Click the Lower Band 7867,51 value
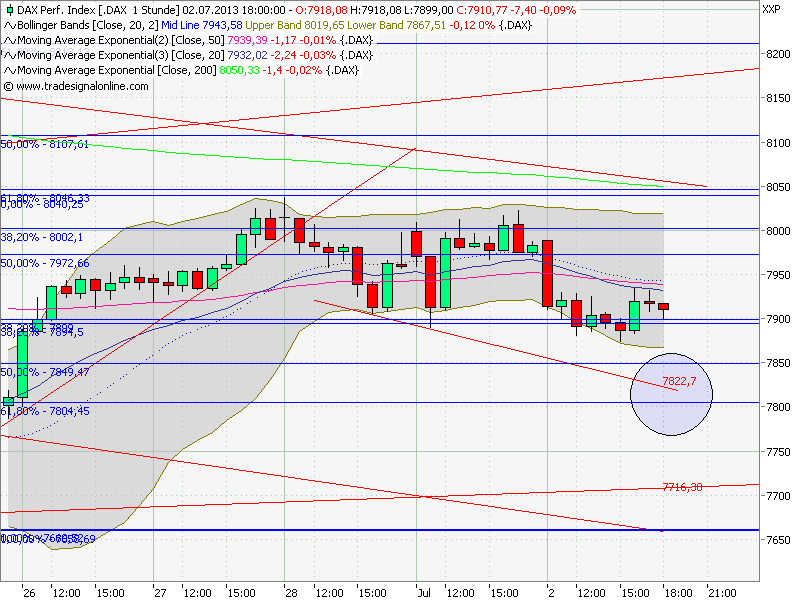This screenshot has height=600, width=800. [396, 25]
